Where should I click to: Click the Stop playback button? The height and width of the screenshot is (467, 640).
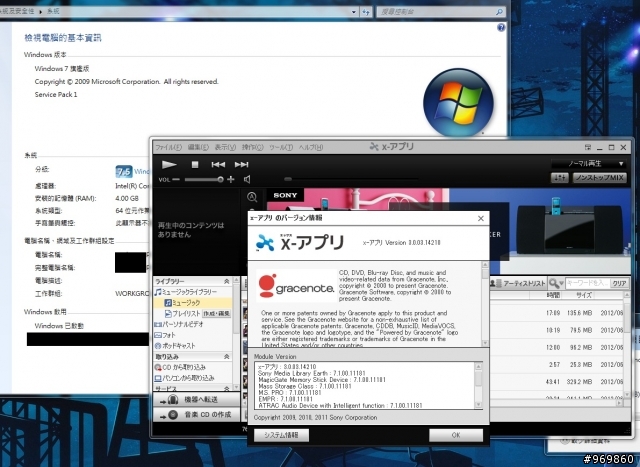click(195, 165)
